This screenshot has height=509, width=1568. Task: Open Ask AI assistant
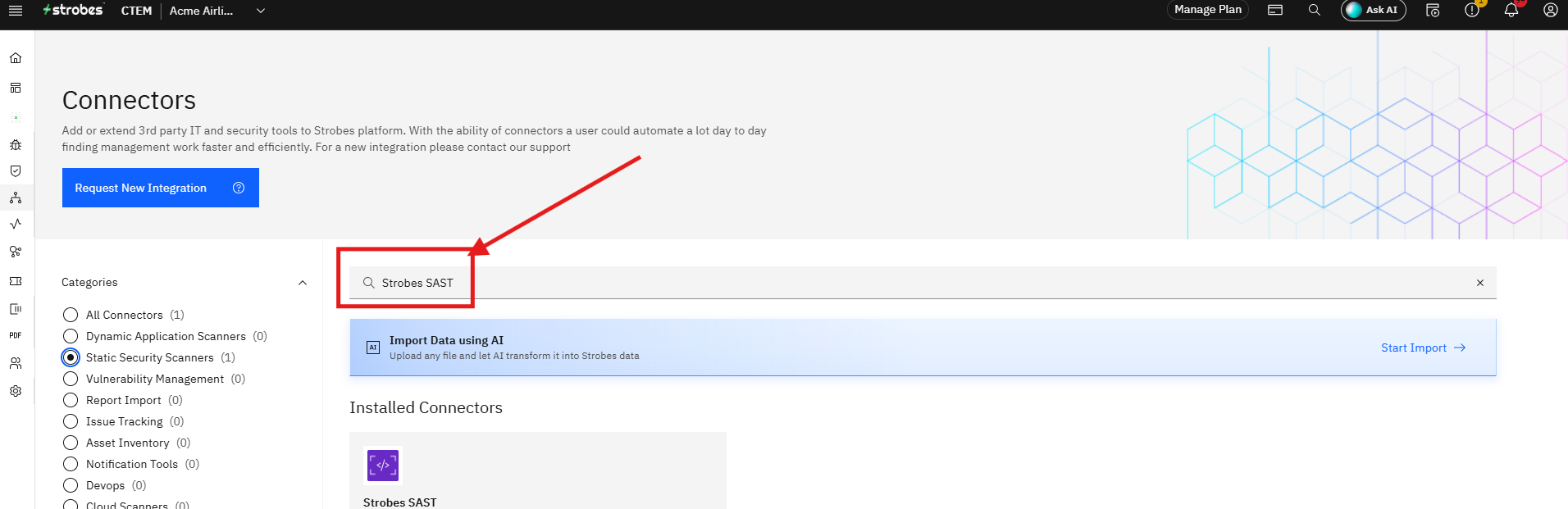[x=1373, y=10]
